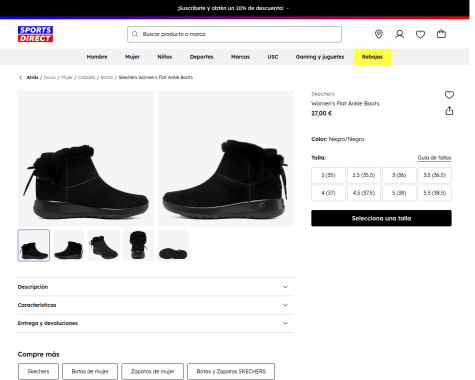Select fourth thumbnail, boot back view
This screenshot has width=475, height=380.
click(138, 245)
